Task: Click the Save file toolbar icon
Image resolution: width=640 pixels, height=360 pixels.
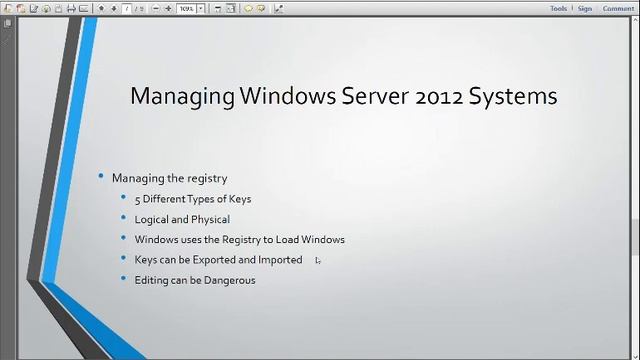Action: pos(58,8)
